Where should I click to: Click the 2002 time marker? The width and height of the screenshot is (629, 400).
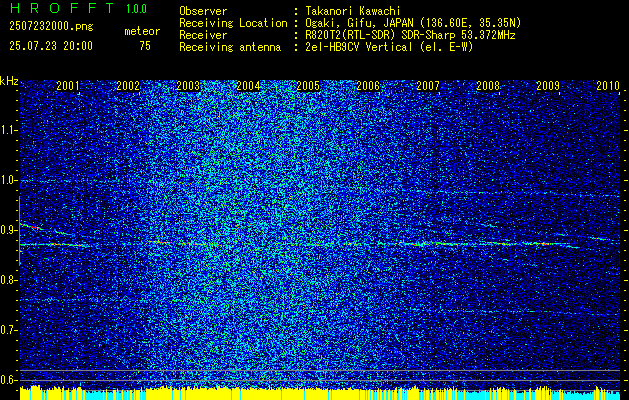click(x=128, y=85)
